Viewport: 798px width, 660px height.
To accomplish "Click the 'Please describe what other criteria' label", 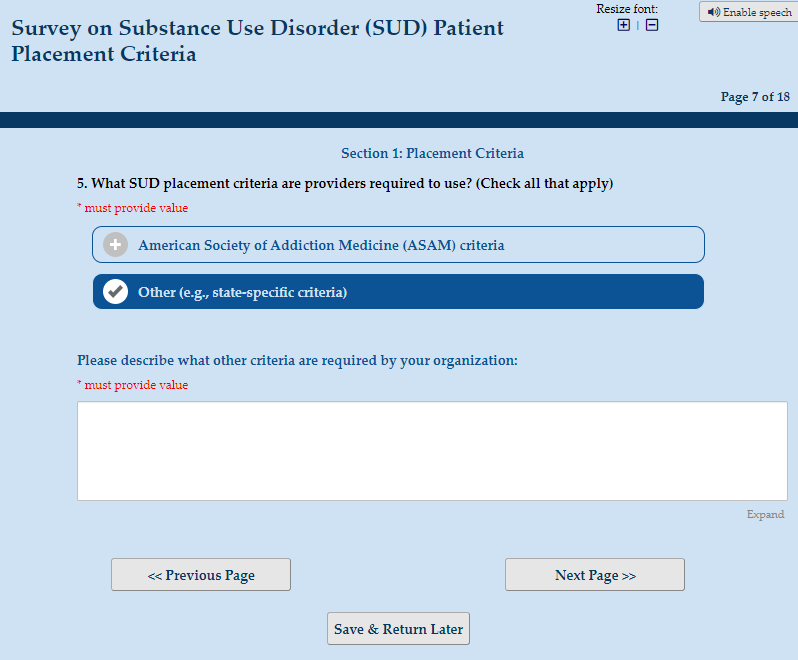I will click(297, 360).
